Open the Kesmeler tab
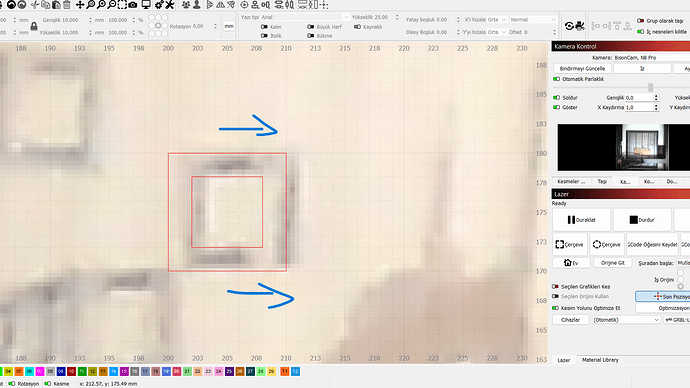Screen dimensions: 690x388 pos(571,182)
